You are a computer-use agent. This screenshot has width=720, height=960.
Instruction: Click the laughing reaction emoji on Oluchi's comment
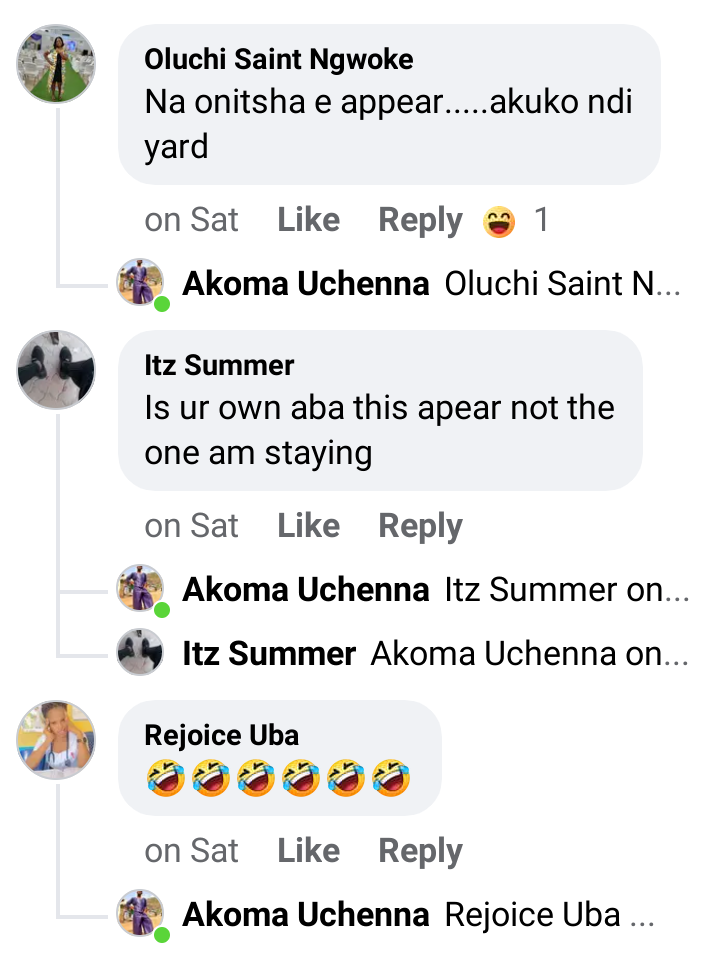tap(499, 220)
